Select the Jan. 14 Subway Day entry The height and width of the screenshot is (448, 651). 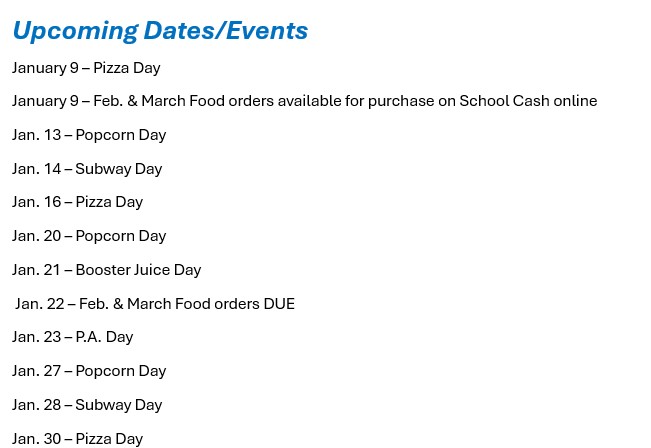pos(87,169)
